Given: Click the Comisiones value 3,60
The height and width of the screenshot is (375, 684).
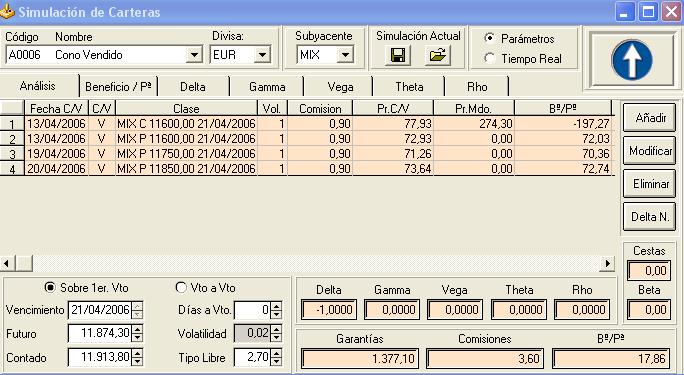Looking at the screenshot, I should 485,358.
